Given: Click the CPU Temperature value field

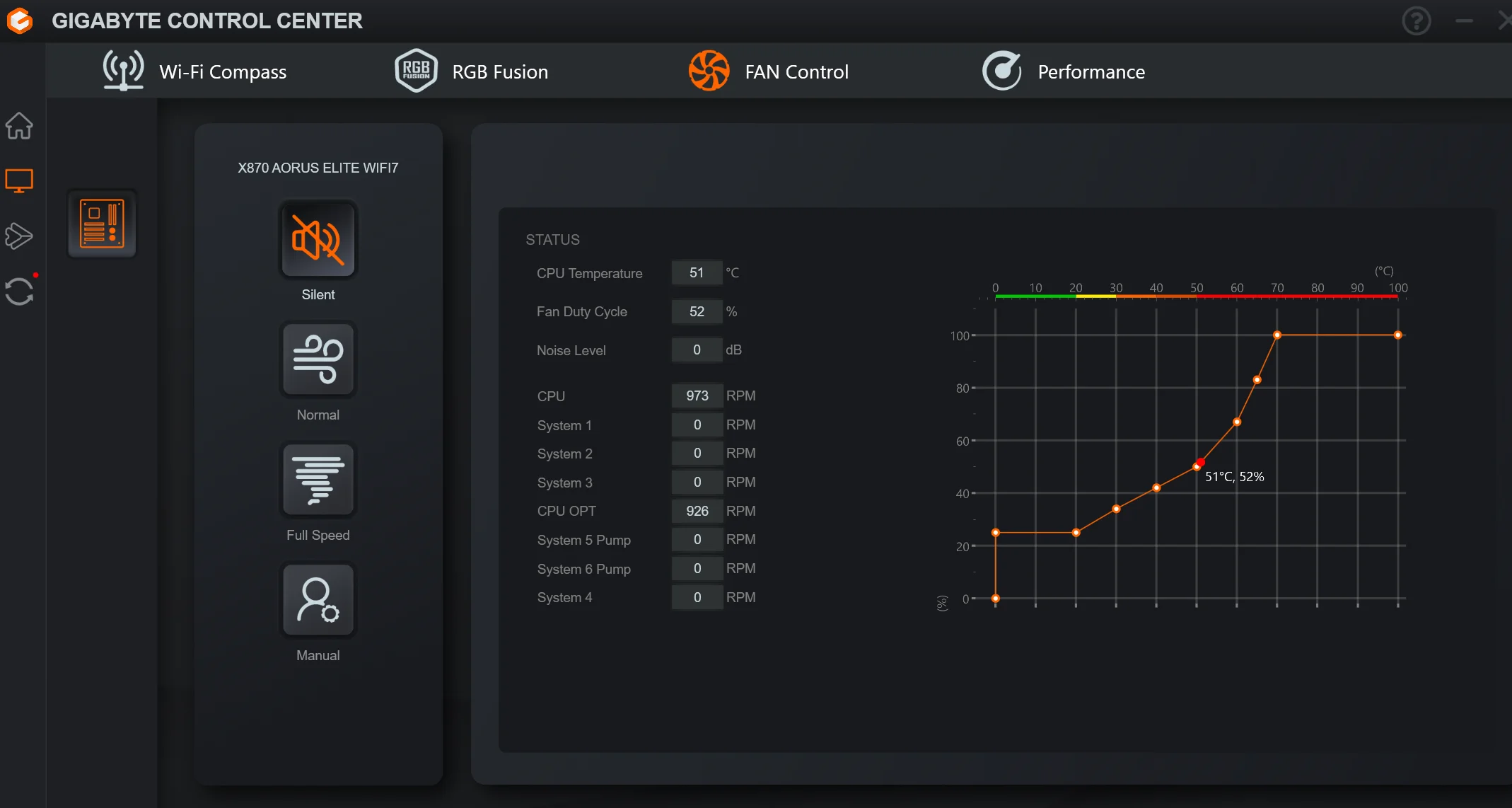Looking at the screenshot, I should [x=697, y=273].
